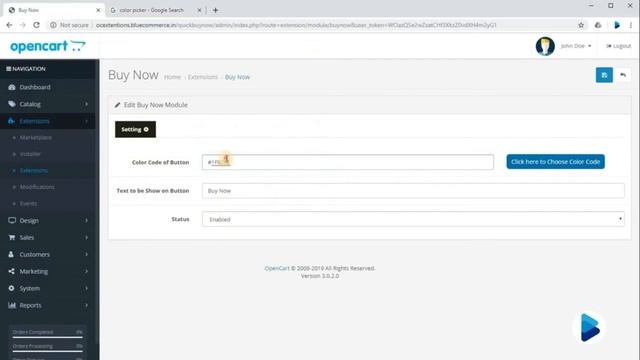Click the browser extension icon near star
This screenshot has height=360, width=640.
598,25
